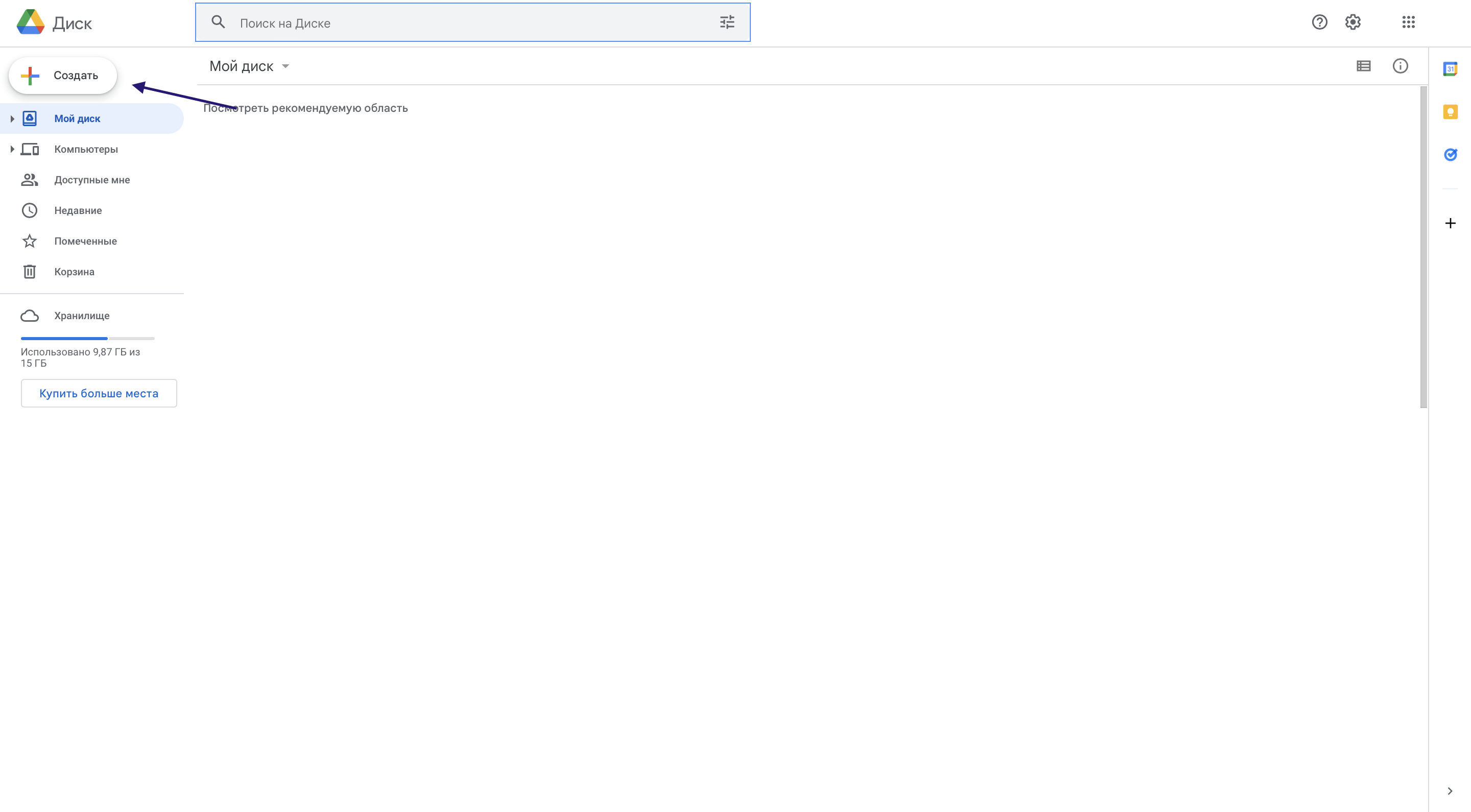Open the Settings gear icon

coord(1353,22)
